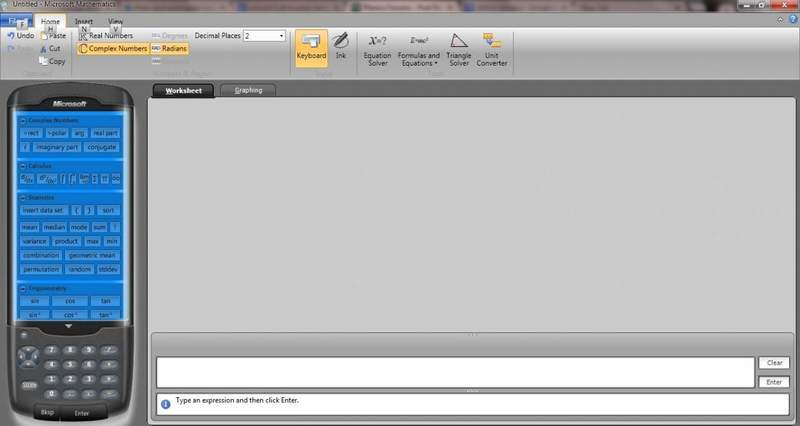Click the random button
Image resolution: width=800 pixels, height=426 pixels.
point(80,269)
